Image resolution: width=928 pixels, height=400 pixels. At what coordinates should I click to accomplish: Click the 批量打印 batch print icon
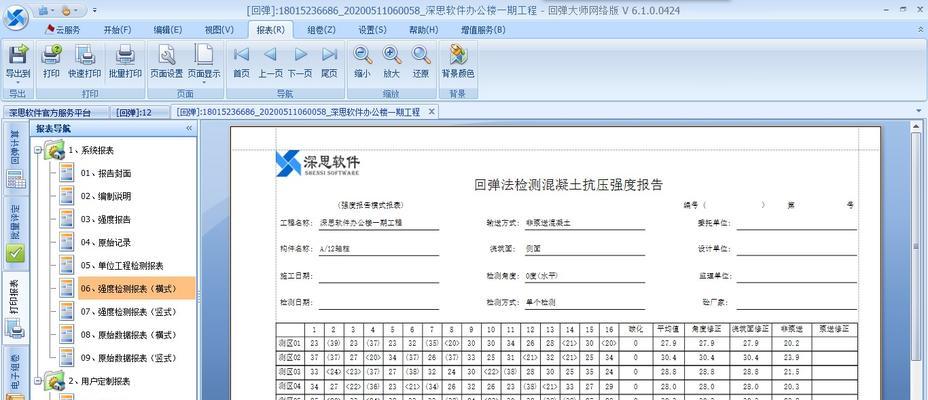pos(125,54)
